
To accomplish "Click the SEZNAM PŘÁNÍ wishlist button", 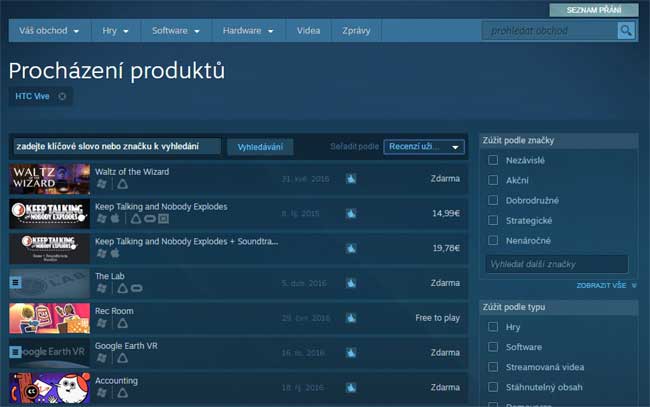I will tap(594, 10).
